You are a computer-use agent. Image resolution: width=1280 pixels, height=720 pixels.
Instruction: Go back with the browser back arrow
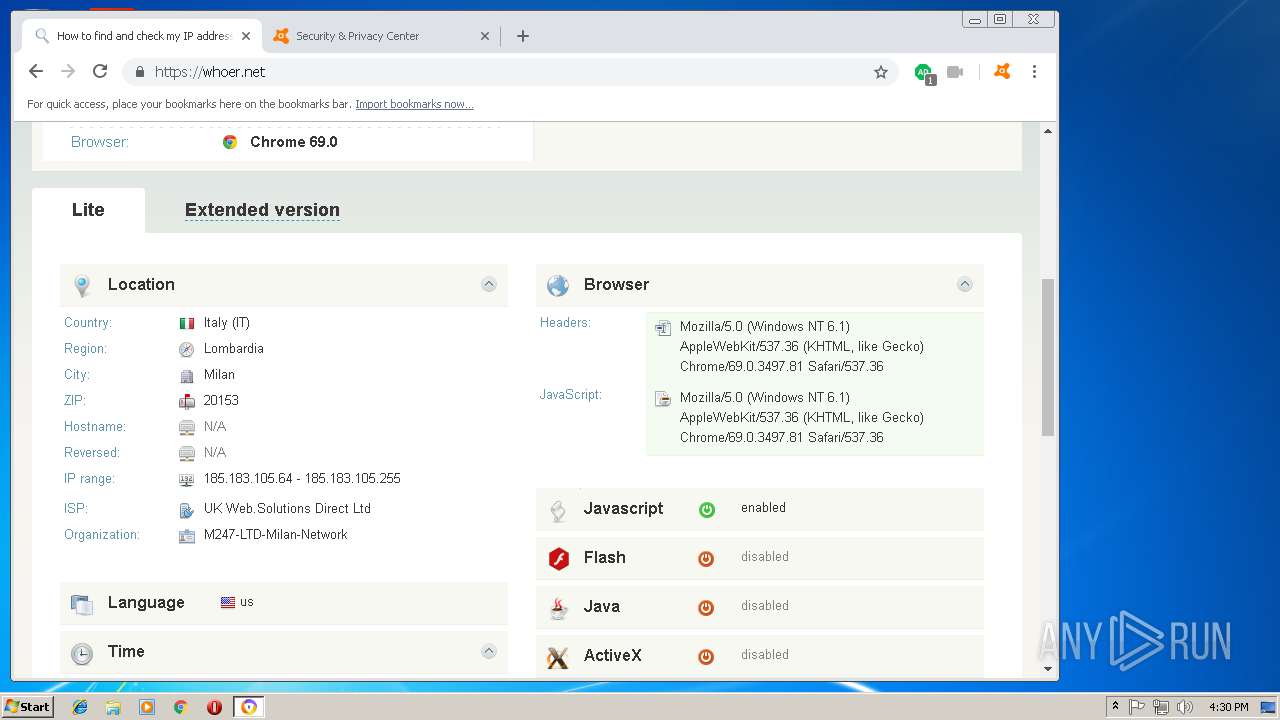pos(36,71)
